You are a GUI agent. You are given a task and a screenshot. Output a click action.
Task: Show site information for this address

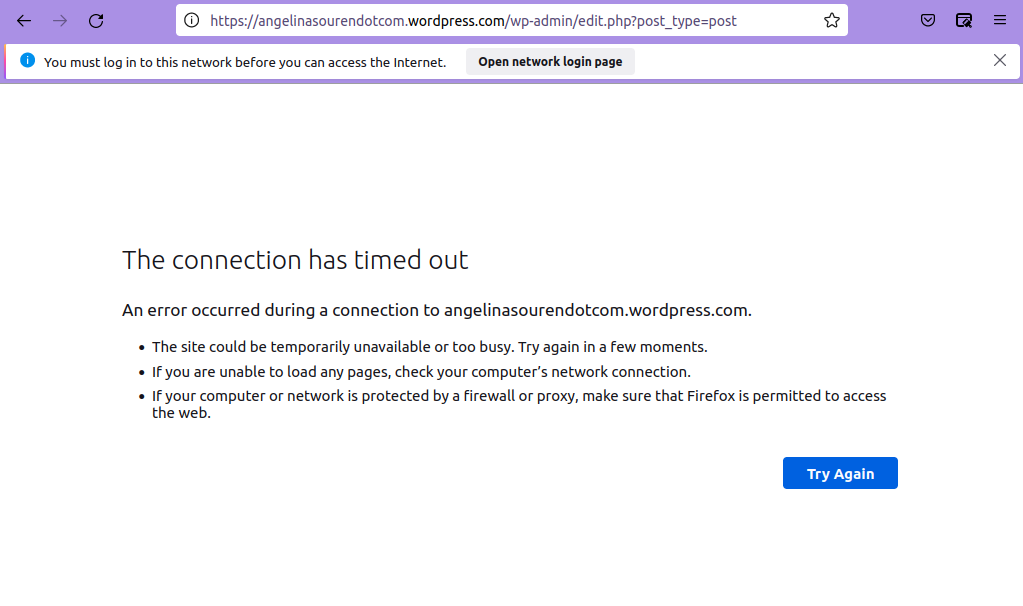coord(192,20)
